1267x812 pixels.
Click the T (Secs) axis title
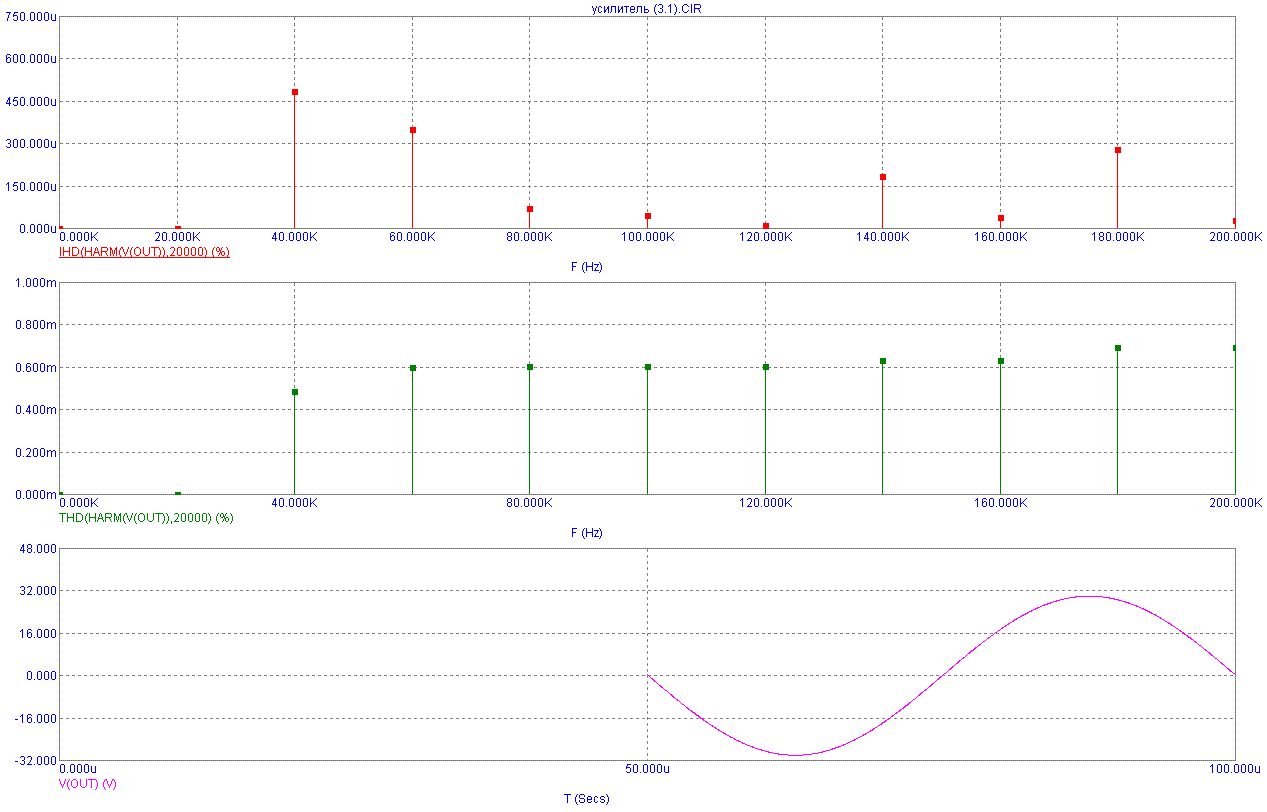[x=587, y=799]
